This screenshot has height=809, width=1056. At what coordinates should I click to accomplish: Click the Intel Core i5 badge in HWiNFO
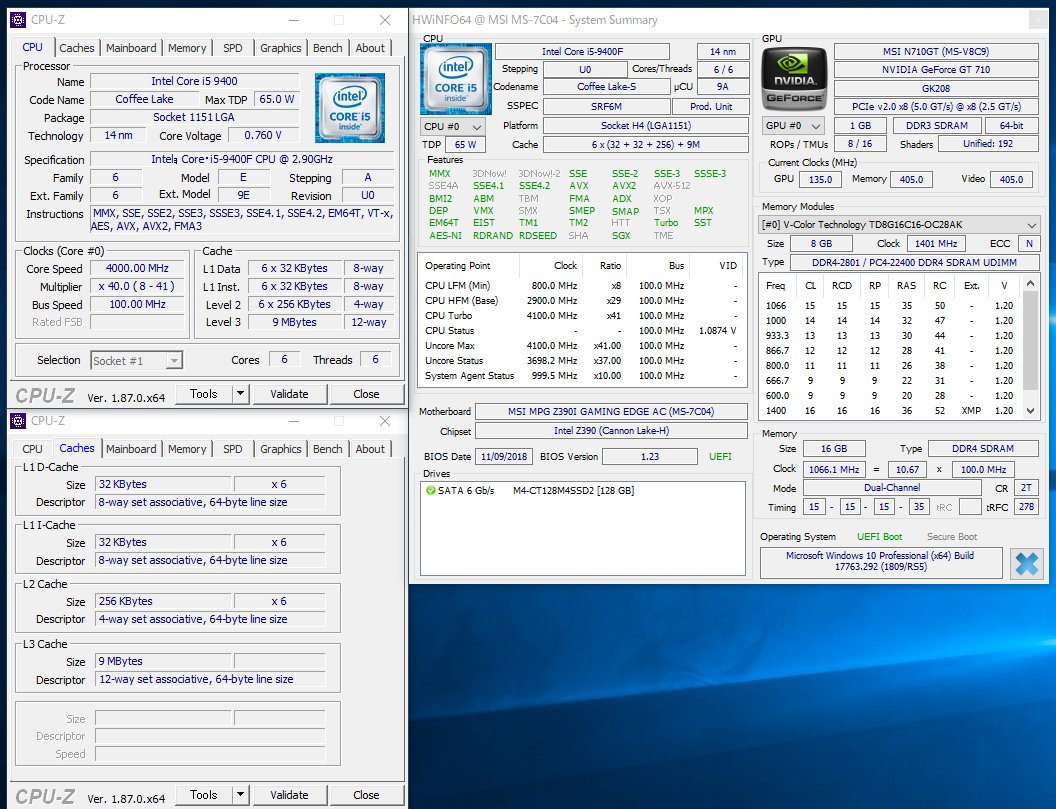click(455, 79)
